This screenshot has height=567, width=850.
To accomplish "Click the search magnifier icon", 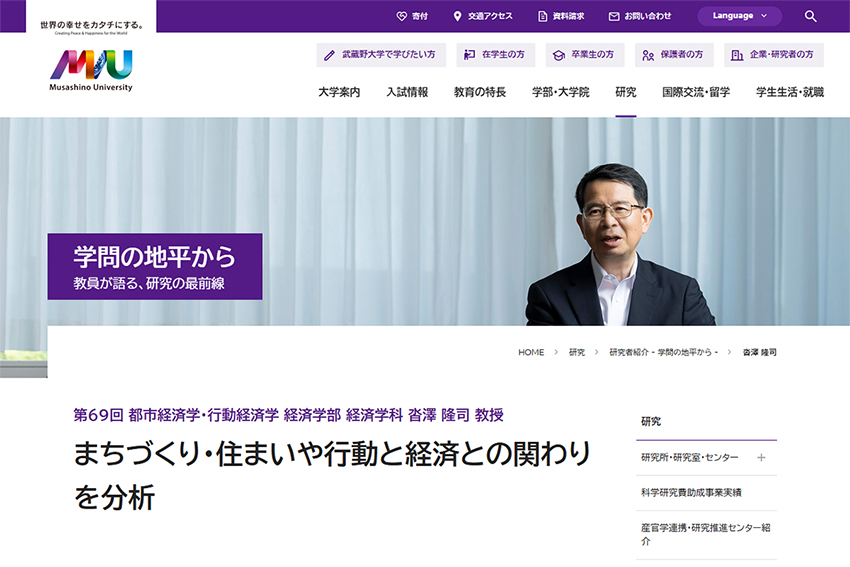I will click(810, 16).
